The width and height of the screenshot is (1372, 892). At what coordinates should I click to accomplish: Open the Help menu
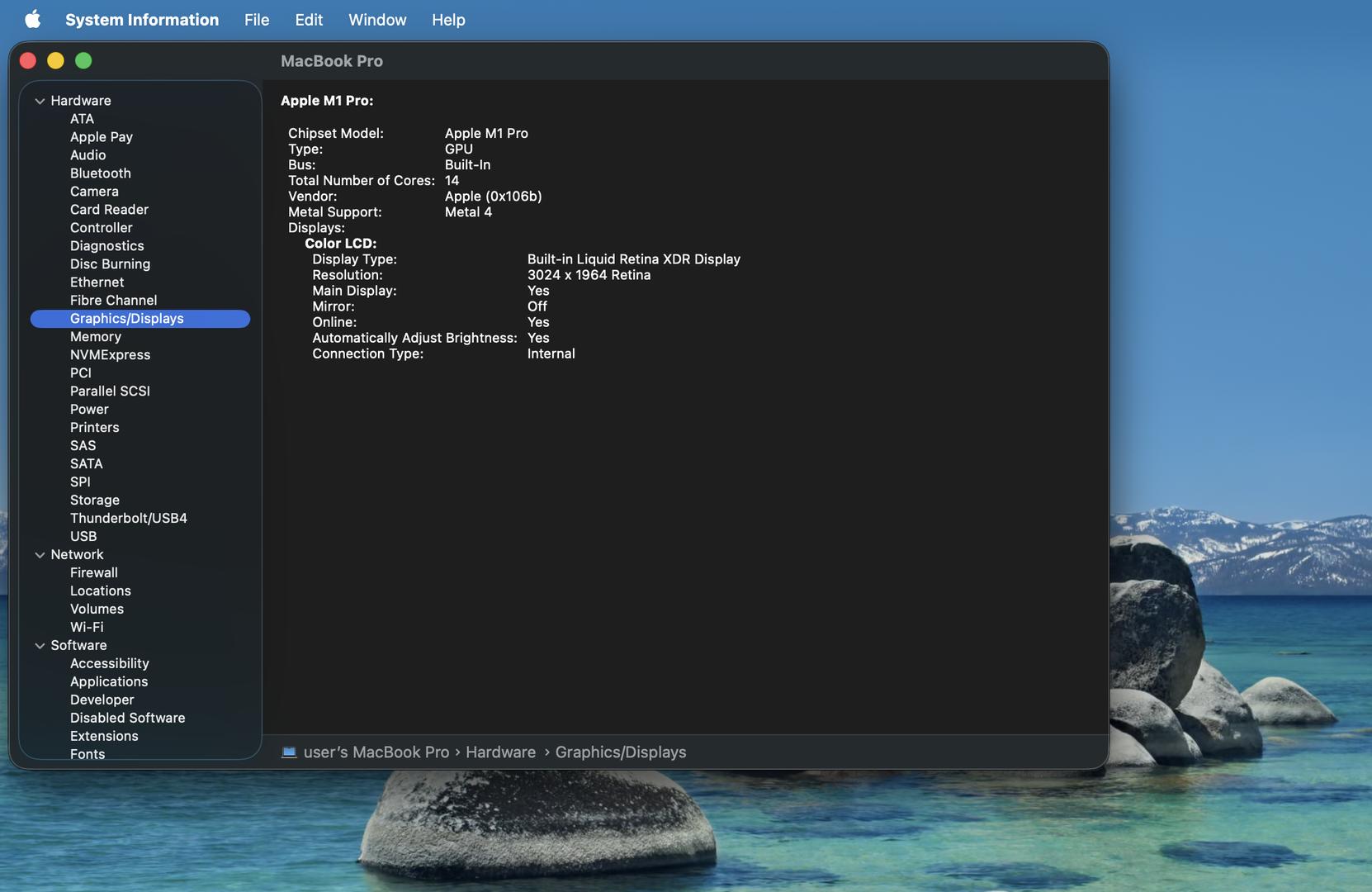point(447,19)
